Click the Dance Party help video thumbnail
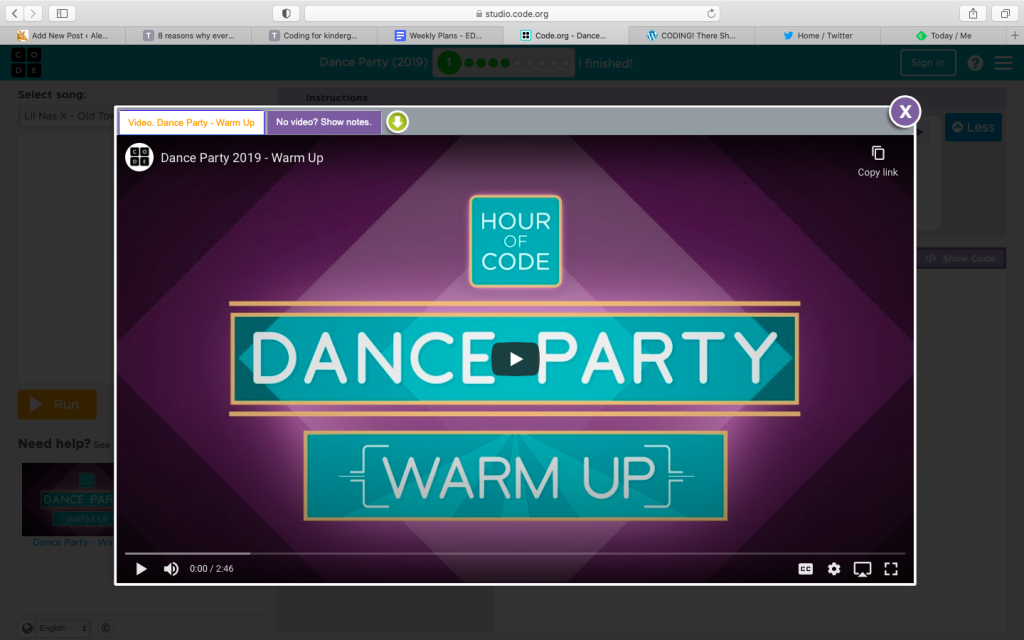Image resolution: width=1024 pixels, height=640 pixels. point(68,500)
